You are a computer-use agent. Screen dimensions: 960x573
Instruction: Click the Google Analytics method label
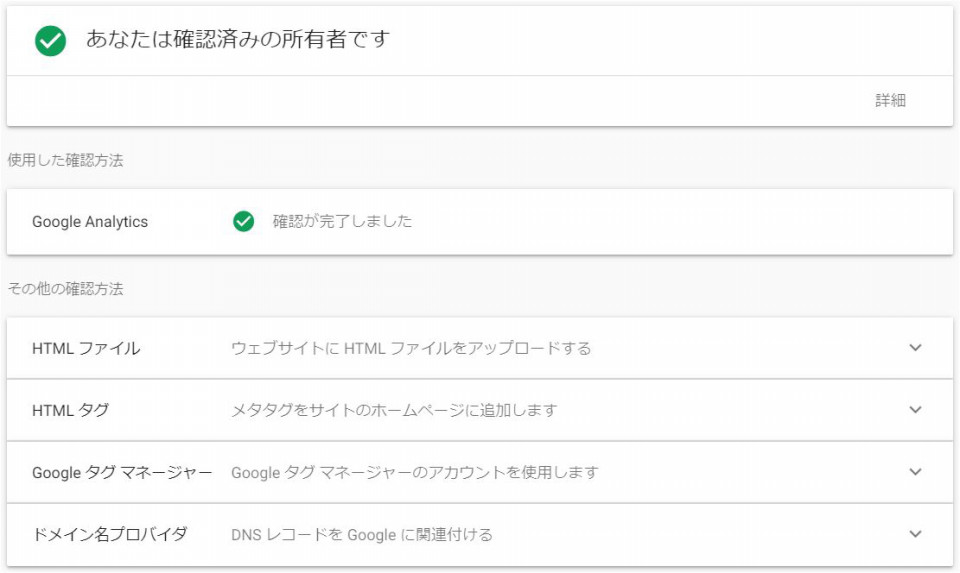click(x=90, y=222)
